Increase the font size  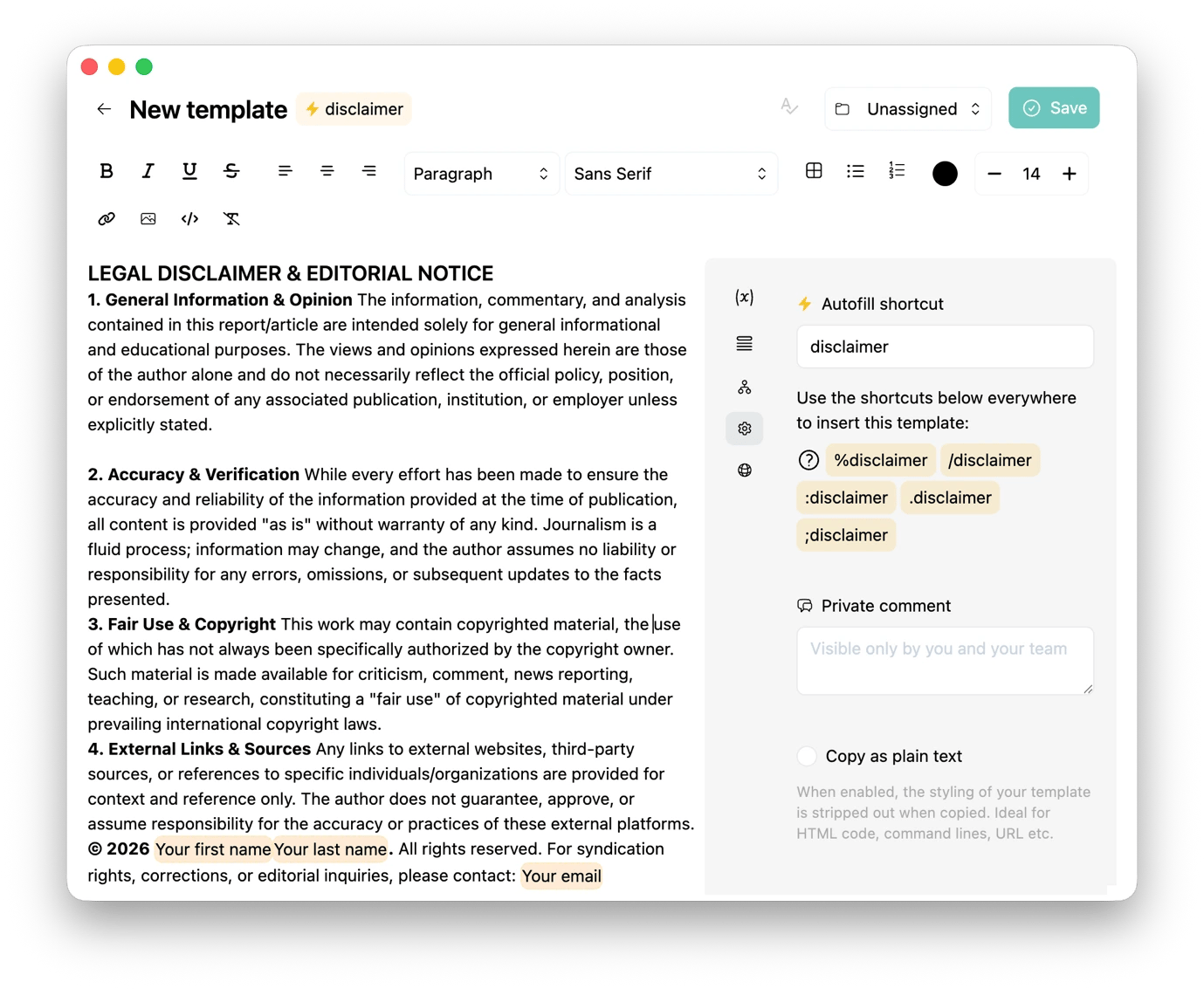click(1070, 174)
